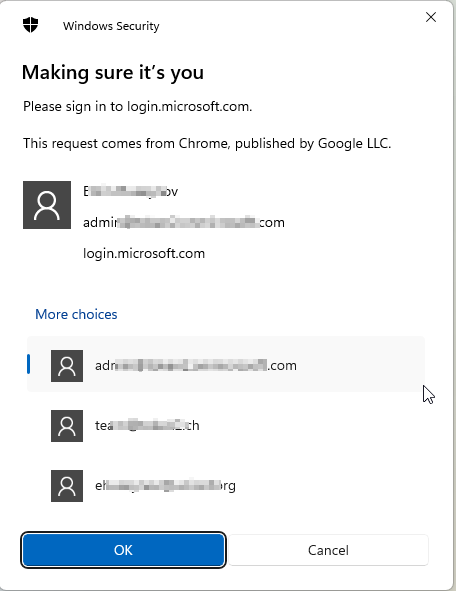Select the admin account ending in .com in list
Viewport: 456px width, 591px height.
click(226, 364)
